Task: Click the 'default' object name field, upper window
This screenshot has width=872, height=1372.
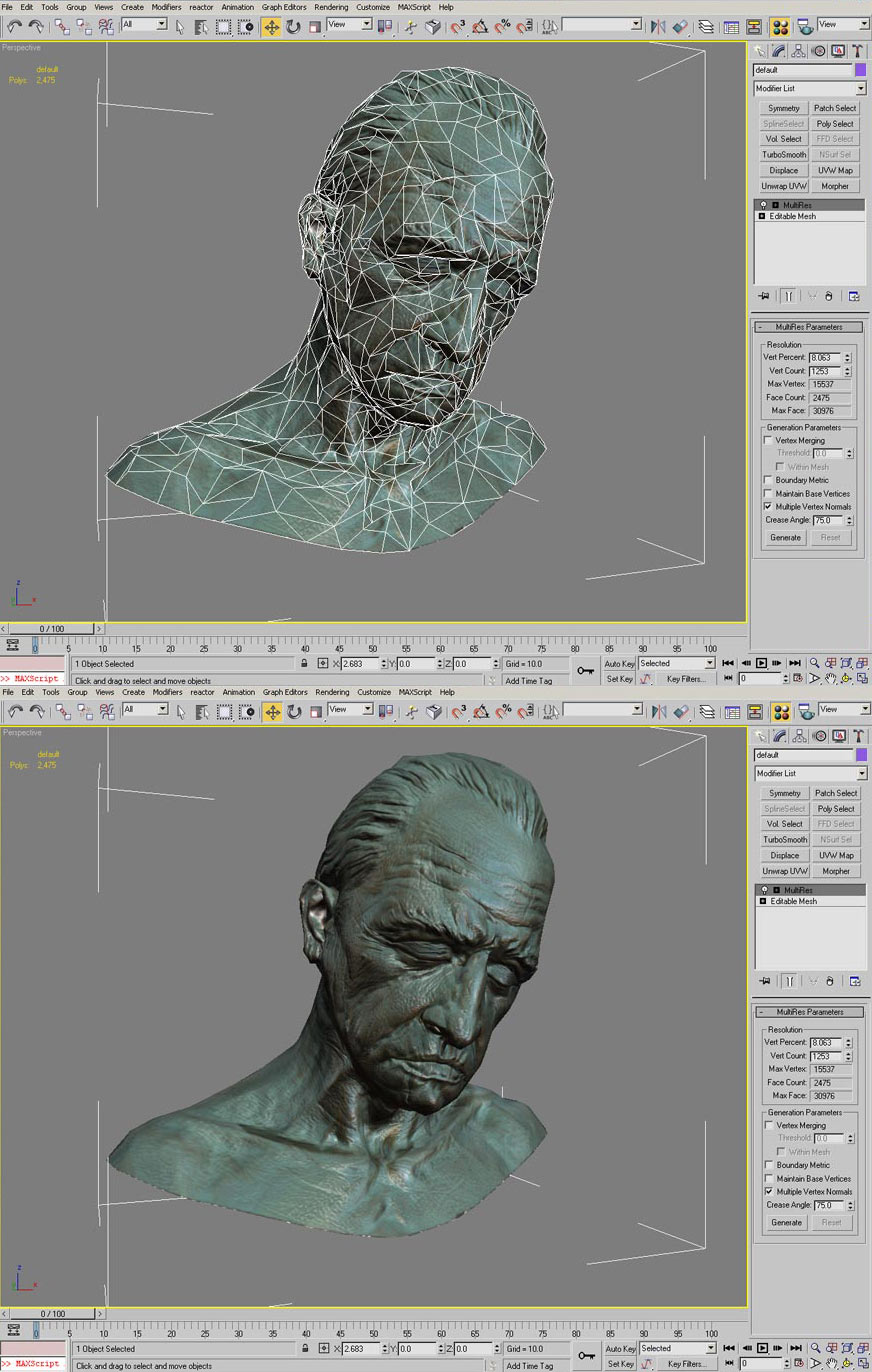Action: tap(802, 70)
